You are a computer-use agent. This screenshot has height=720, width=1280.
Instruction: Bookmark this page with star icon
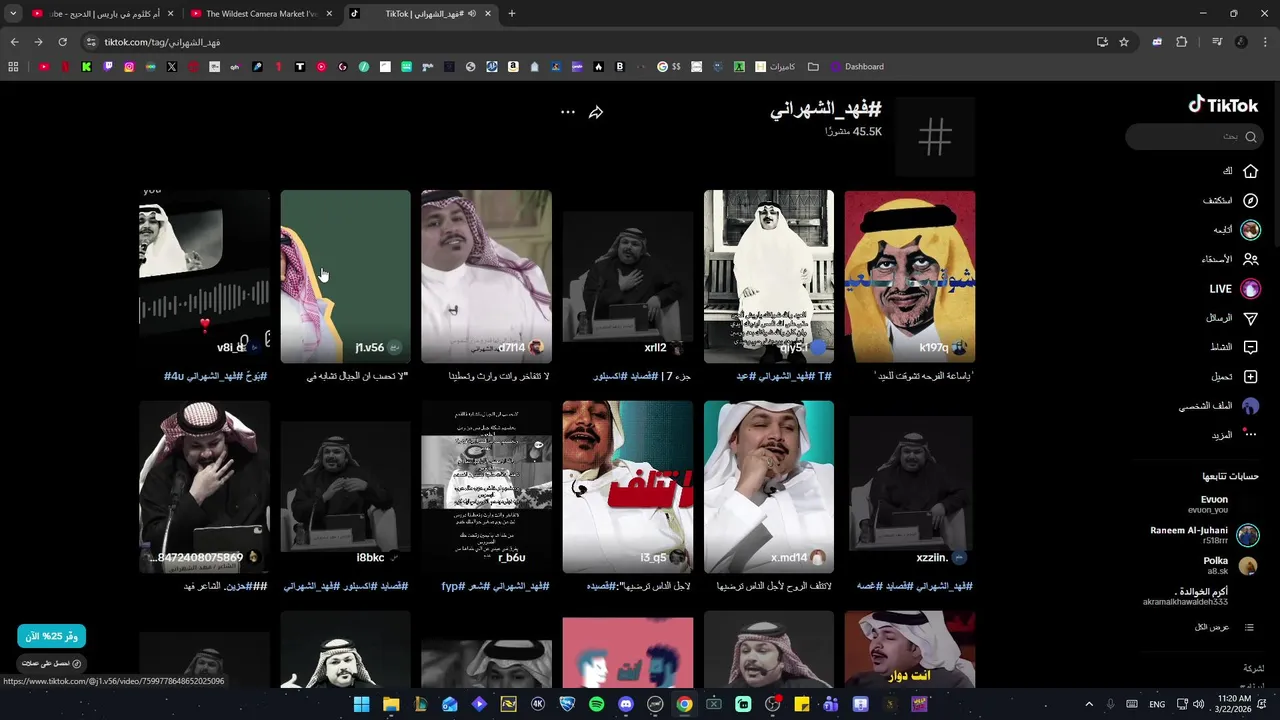click(x=1124, y=42)
